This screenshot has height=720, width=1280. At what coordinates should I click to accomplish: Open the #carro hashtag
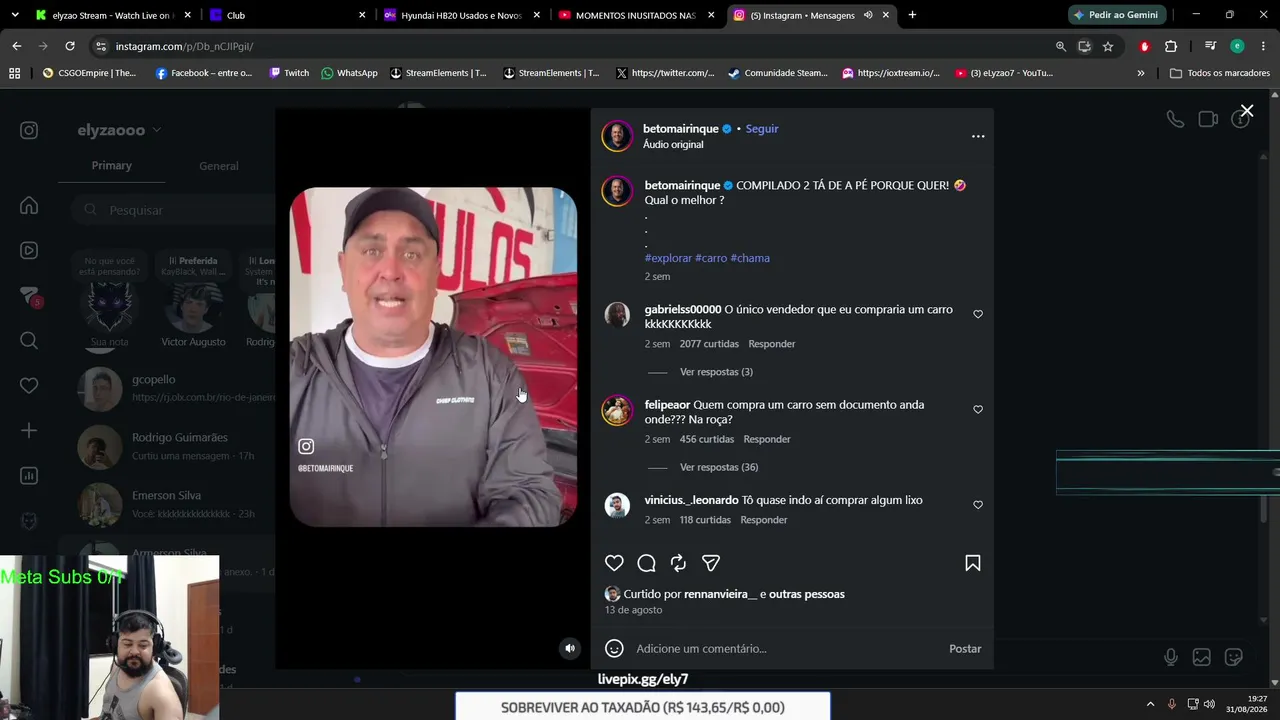(x=711, y=258)
